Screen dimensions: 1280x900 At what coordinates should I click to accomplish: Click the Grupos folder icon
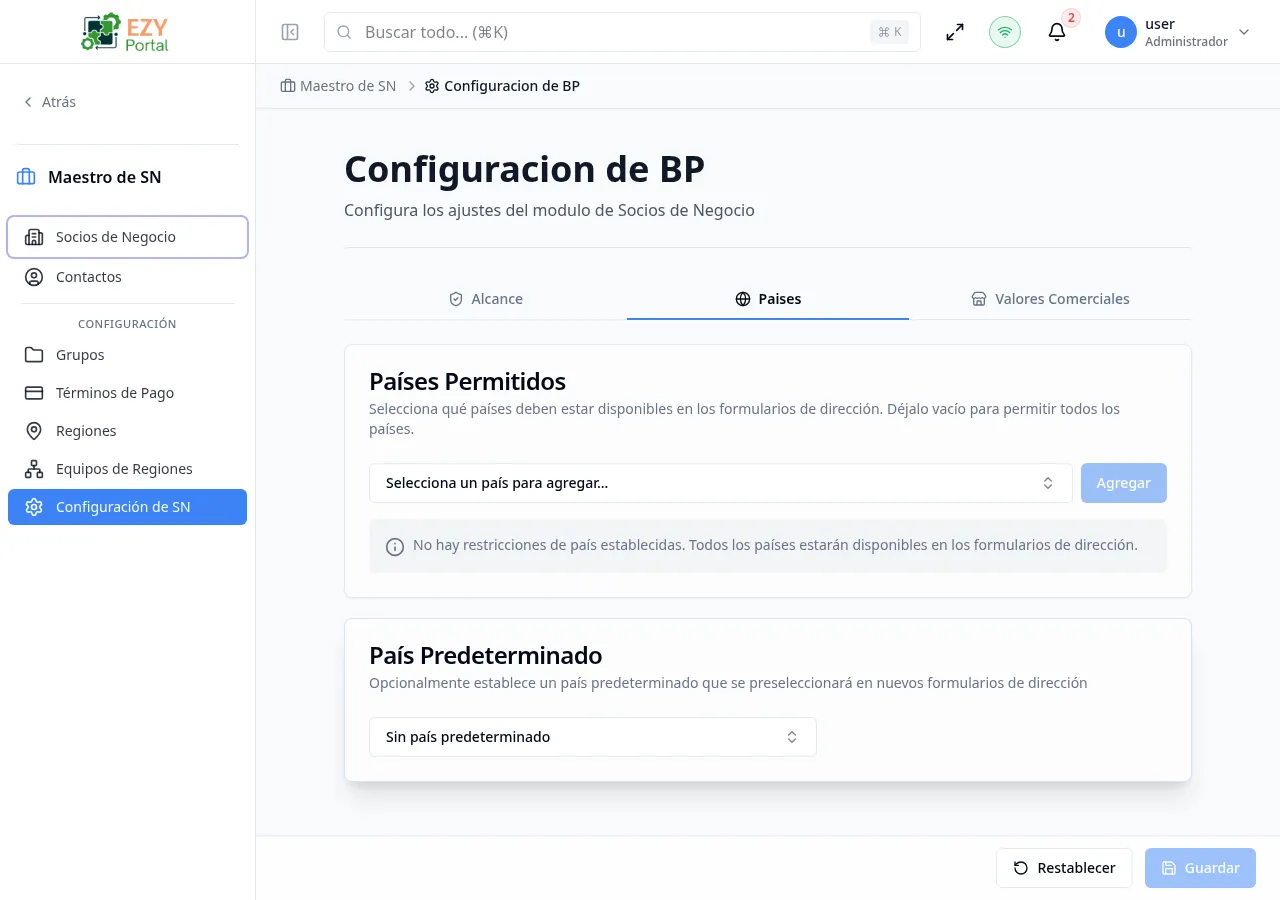[34, 355]
